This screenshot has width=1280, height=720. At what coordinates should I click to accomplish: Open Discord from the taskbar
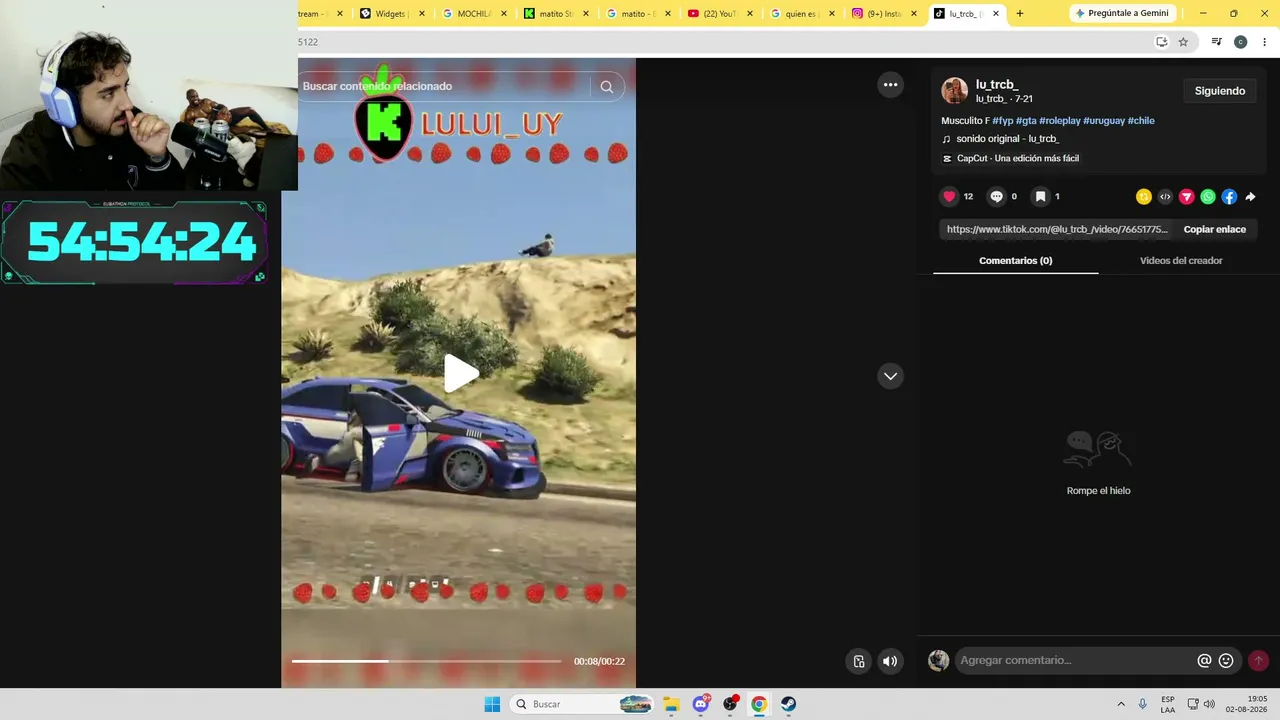(x=701, y=704)
